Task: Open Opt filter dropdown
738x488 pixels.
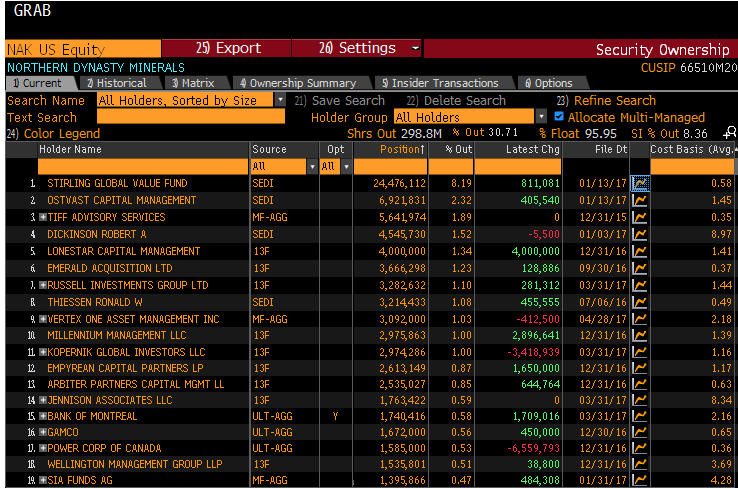Action: coord(346,167)
